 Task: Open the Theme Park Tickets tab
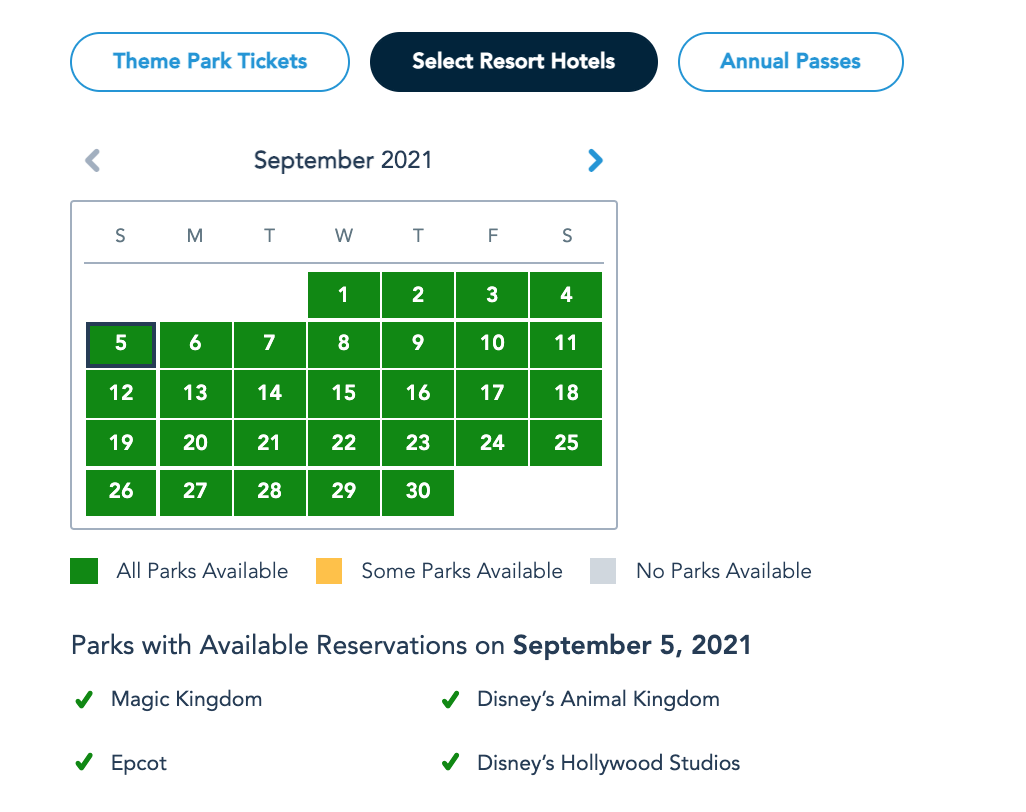coord(210,62)
